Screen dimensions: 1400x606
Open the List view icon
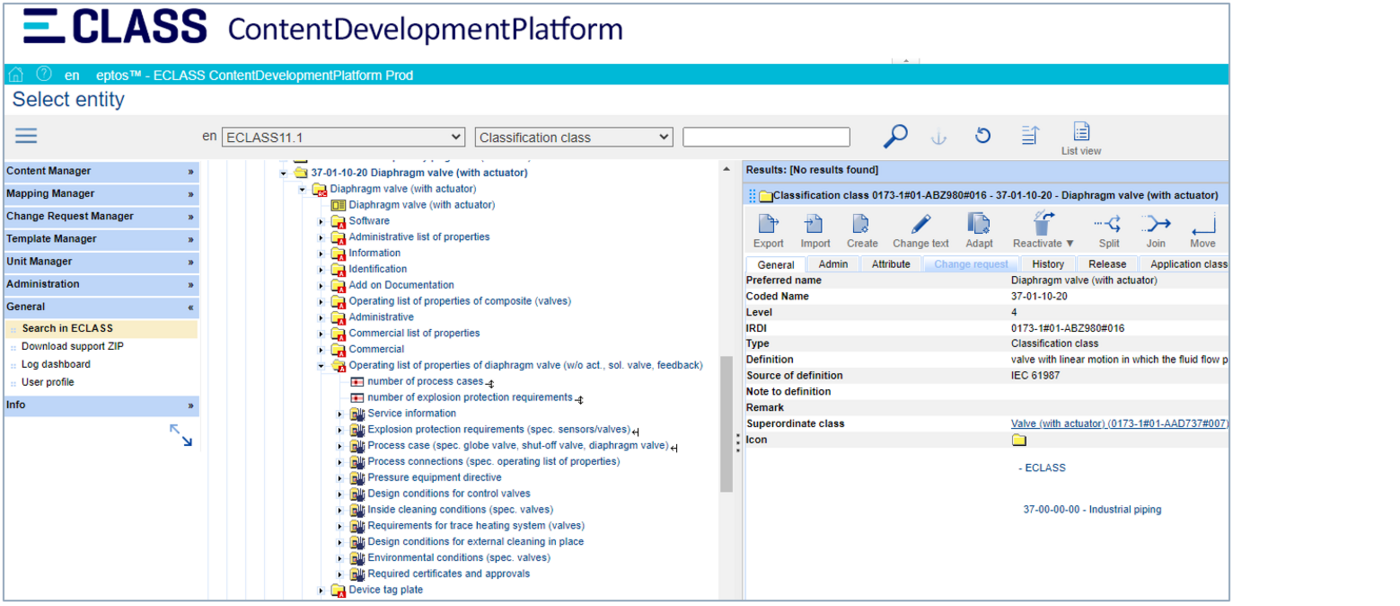pos(1081,133)
